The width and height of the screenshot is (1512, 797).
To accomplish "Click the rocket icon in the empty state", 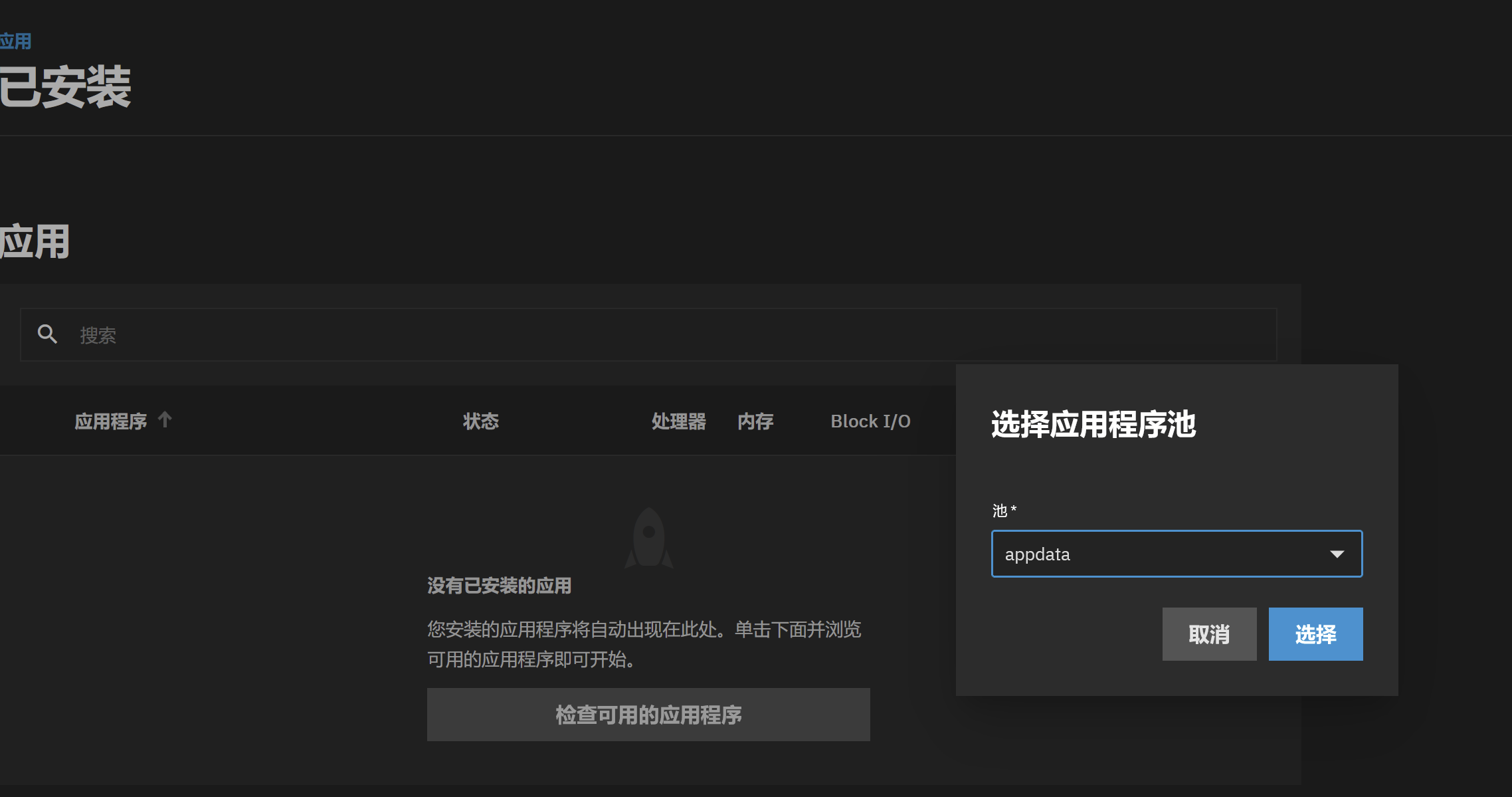I will [649, 538].
